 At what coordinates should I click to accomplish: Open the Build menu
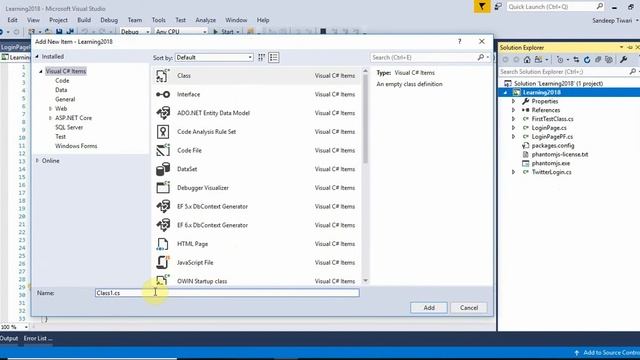[84, 20]
